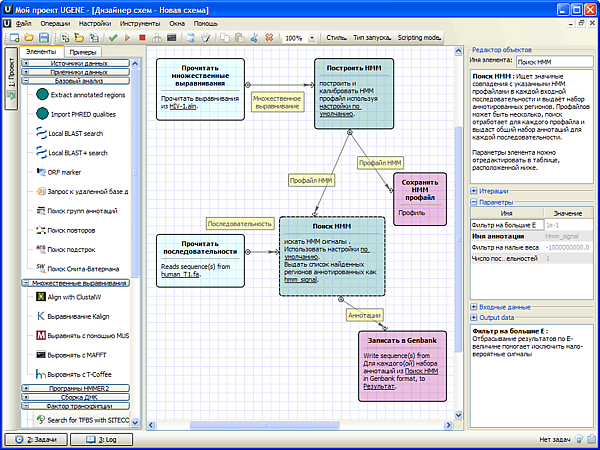Open the Стиль toolbar button
The image size is (600, 450).
(x=336, y=38)
